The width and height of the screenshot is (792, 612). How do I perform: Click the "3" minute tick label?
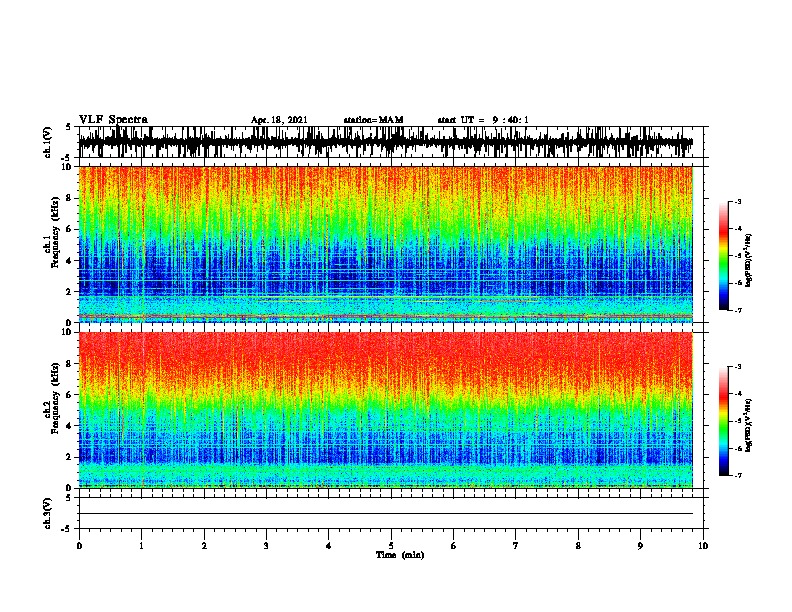click(266, 546)
